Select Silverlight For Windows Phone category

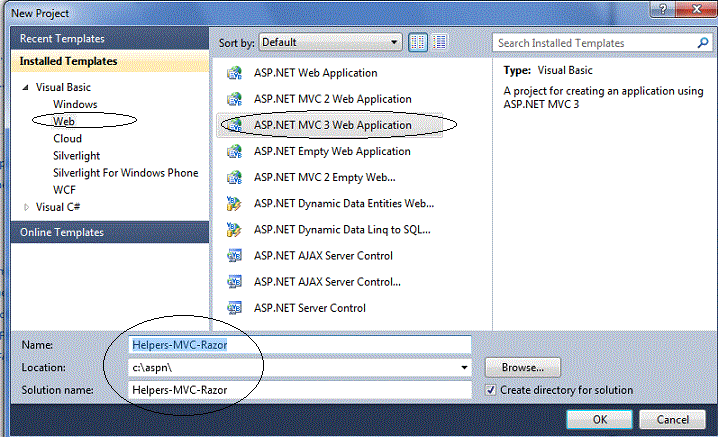[125, 173]
